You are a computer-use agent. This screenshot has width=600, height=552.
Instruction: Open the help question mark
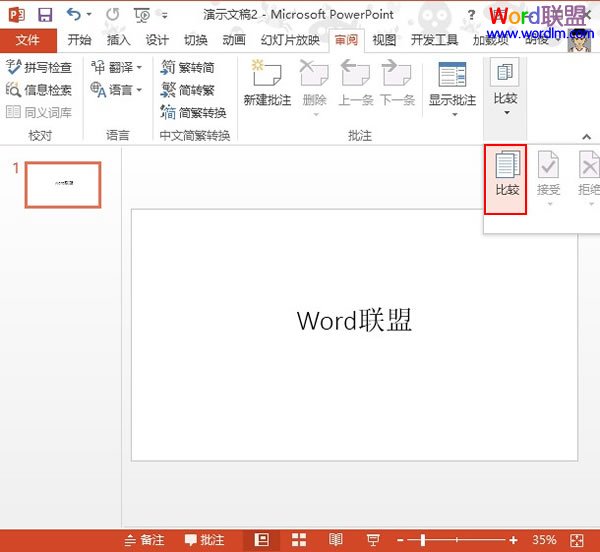471,15
